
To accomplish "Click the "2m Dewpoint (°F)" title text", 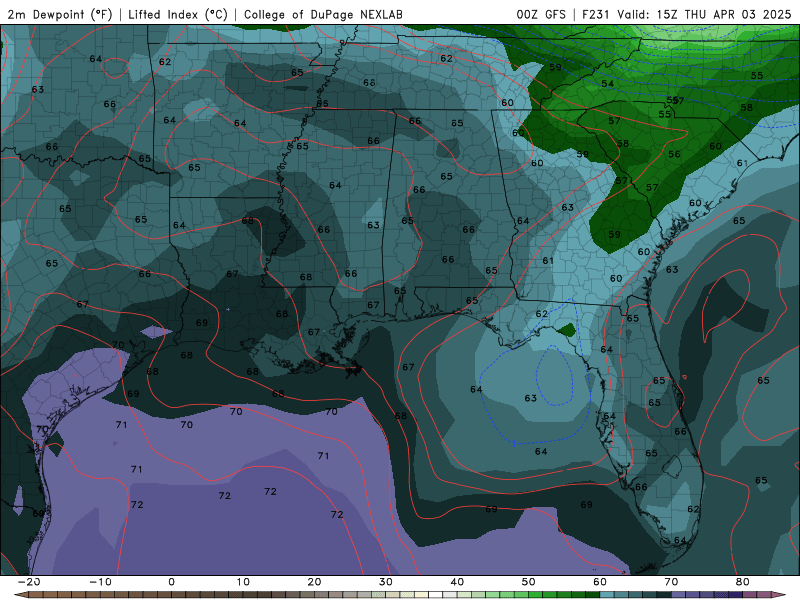I will pos(60,14).
